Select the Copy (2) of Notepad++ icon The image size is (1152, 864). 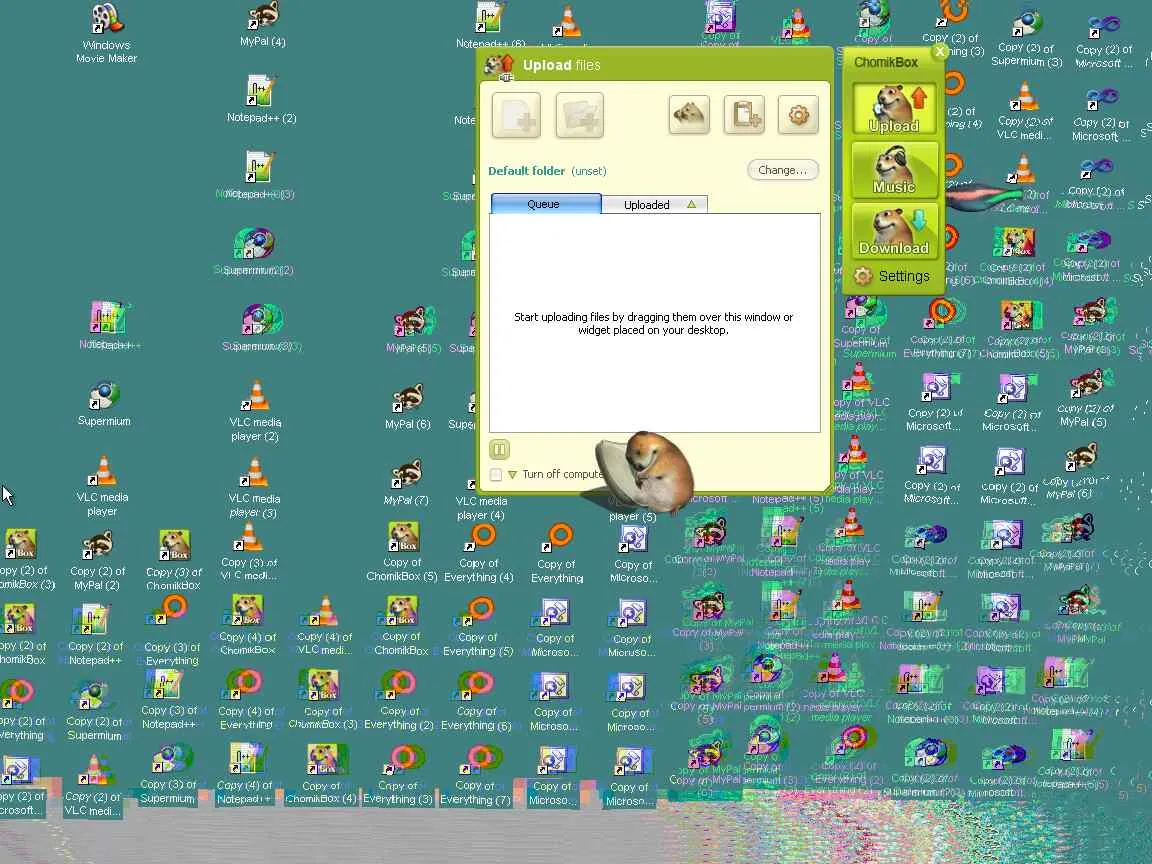pyautogui.click(x=95, y=636)
